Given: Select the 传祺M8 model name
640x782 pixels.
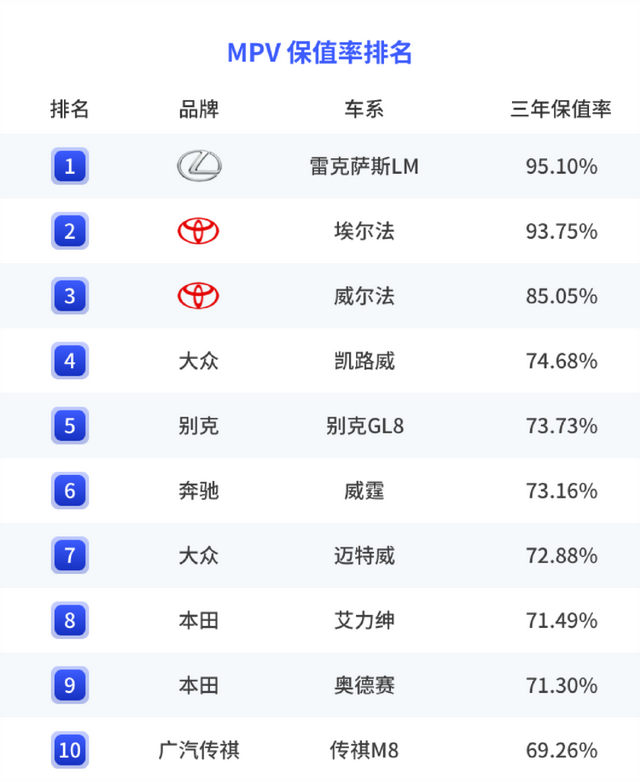Looking at the screenshot, I should point(364,749).
